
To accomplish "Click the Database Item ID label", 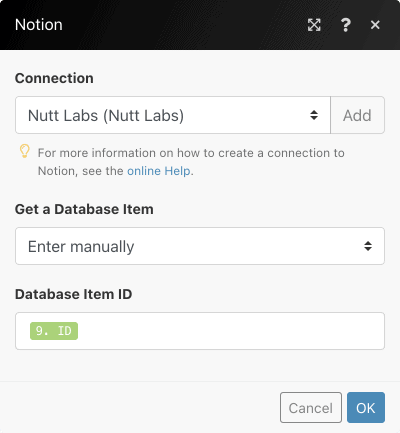I will point(74,294).
